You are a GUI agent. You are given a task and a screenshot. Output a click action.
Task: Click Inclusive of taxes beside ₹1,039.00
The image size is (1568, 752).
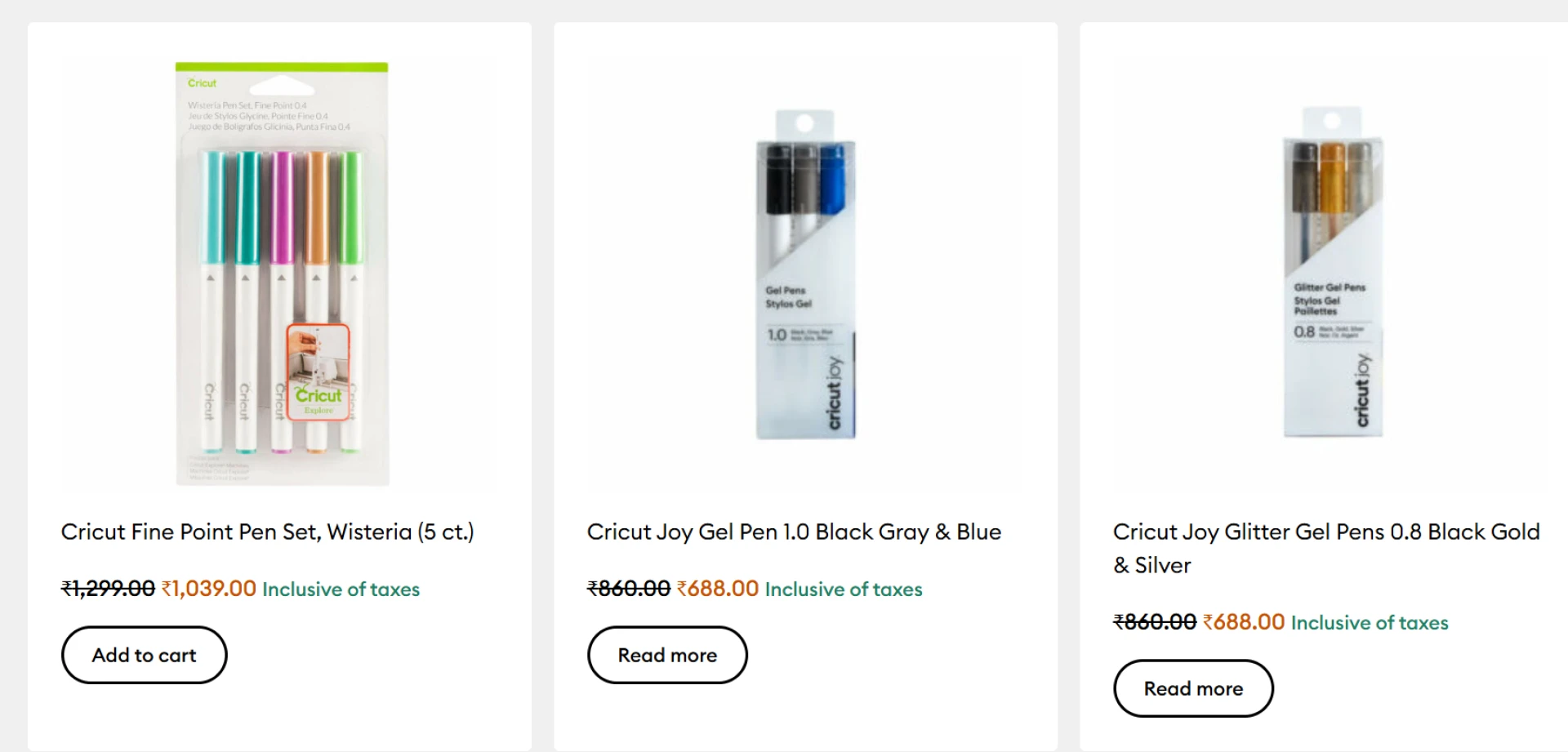click(x=341, y=590)
